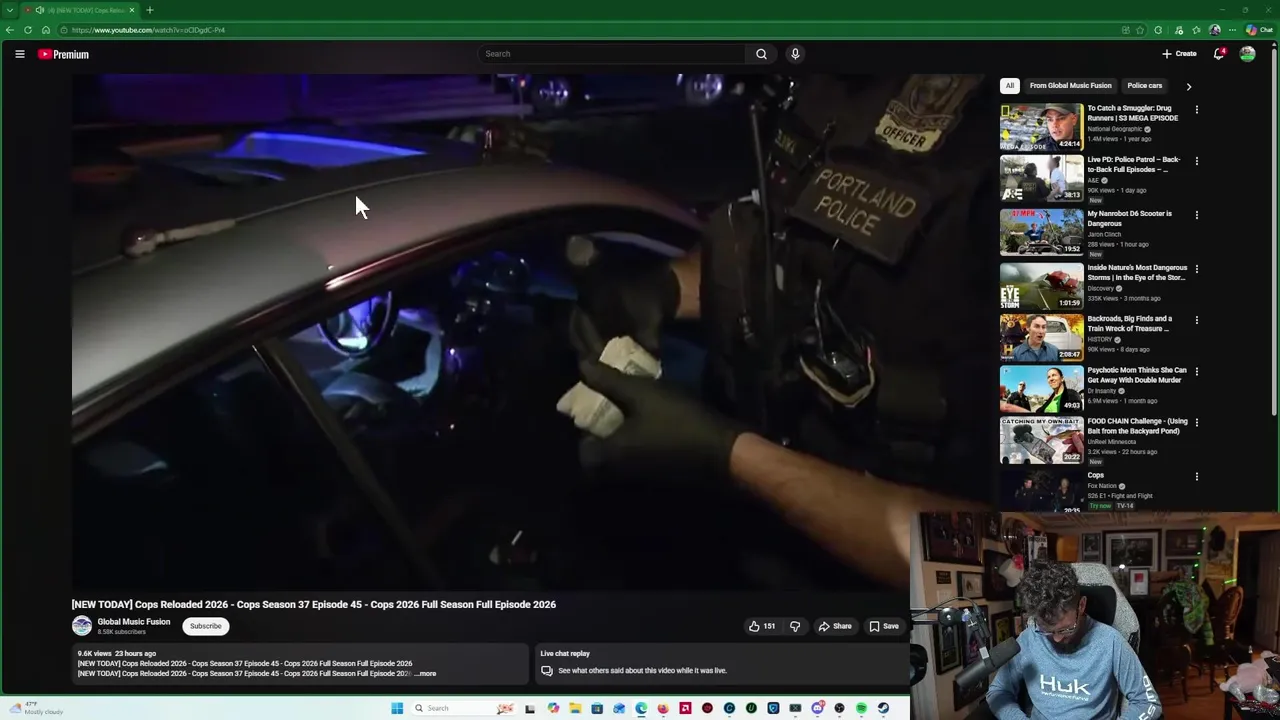Click the browser address bar URL

click(x=148, y=30)
